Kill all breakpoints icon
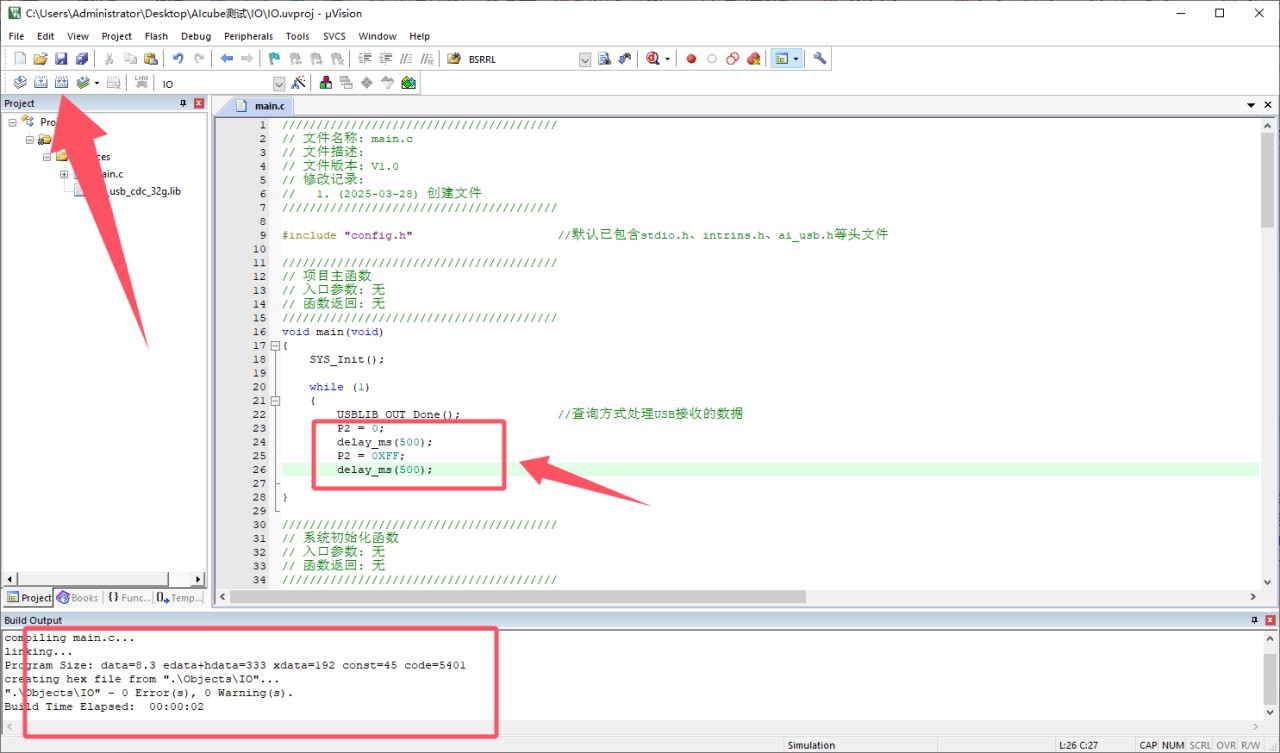Screen dimensions: 1280x753 (754, 59)
